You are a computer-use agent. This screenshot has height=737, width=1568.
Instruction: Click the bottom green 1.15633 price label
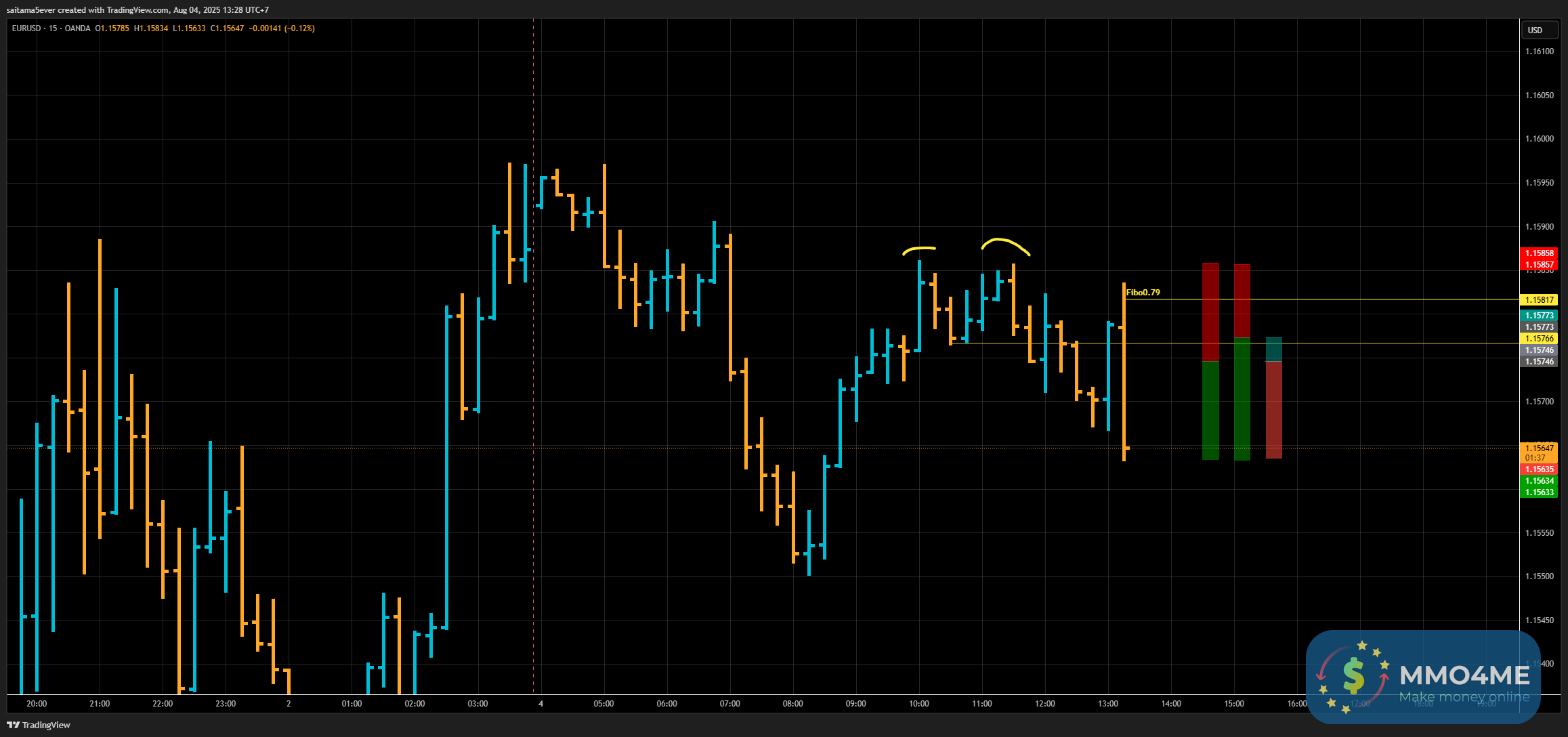click(1539, 492)
